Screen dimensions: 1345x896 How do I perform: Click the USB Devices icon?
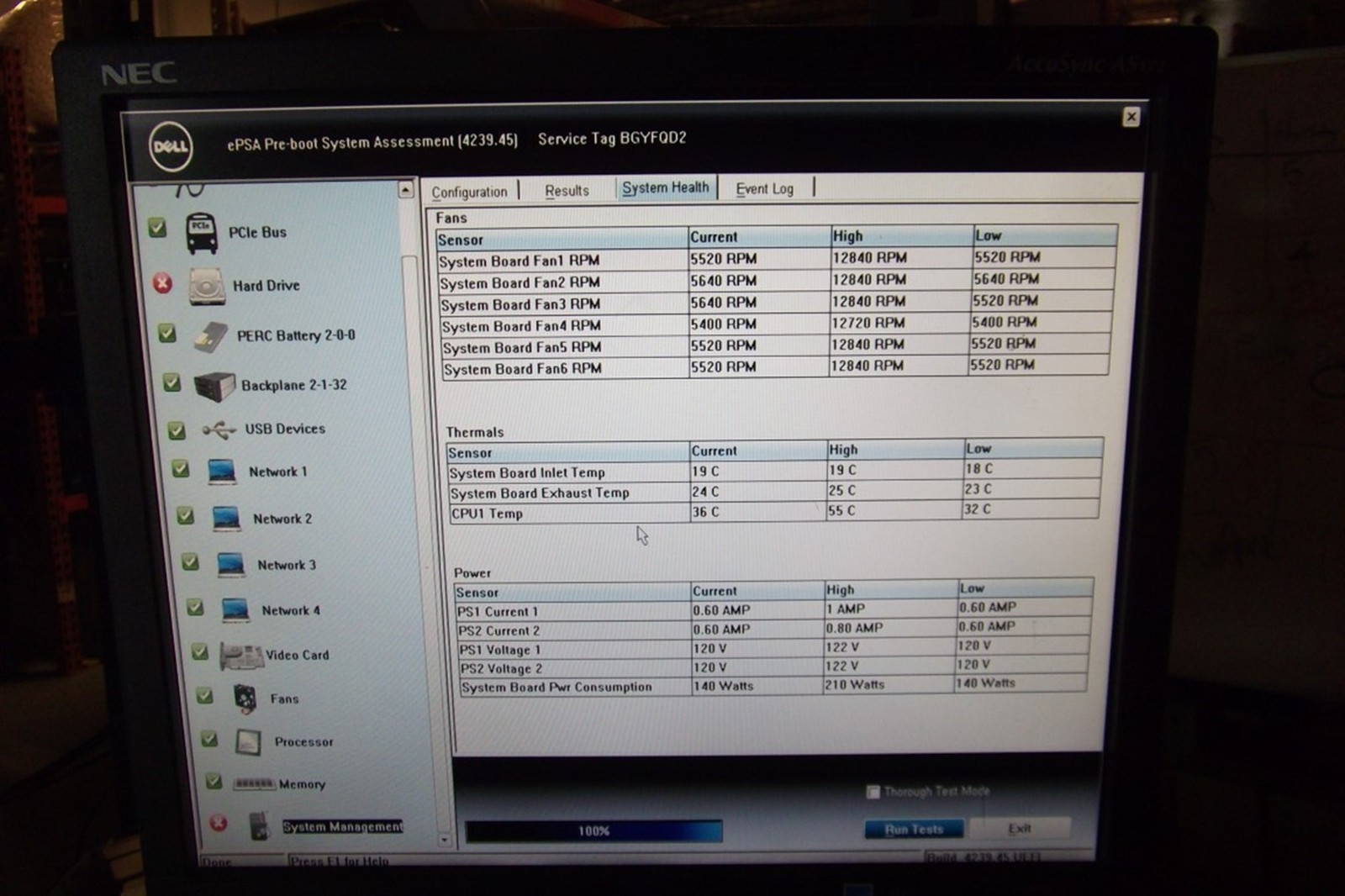coord(219,430)
